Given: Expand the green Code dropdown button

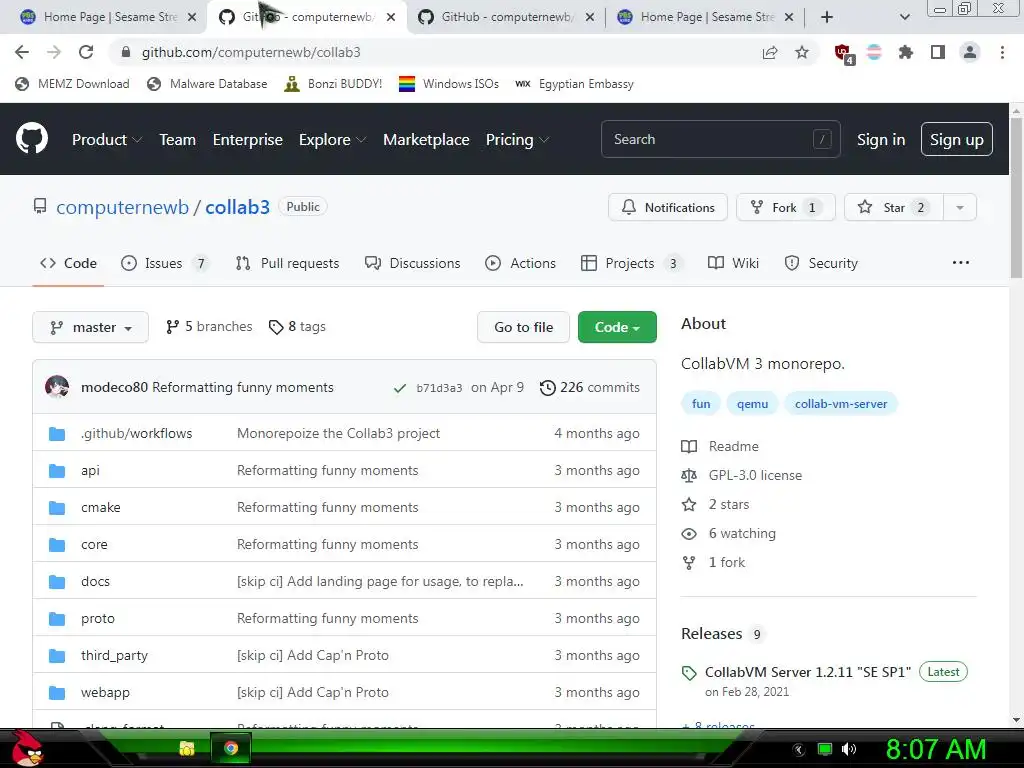Looking at the screenshot, I should [x=617, y=327].
